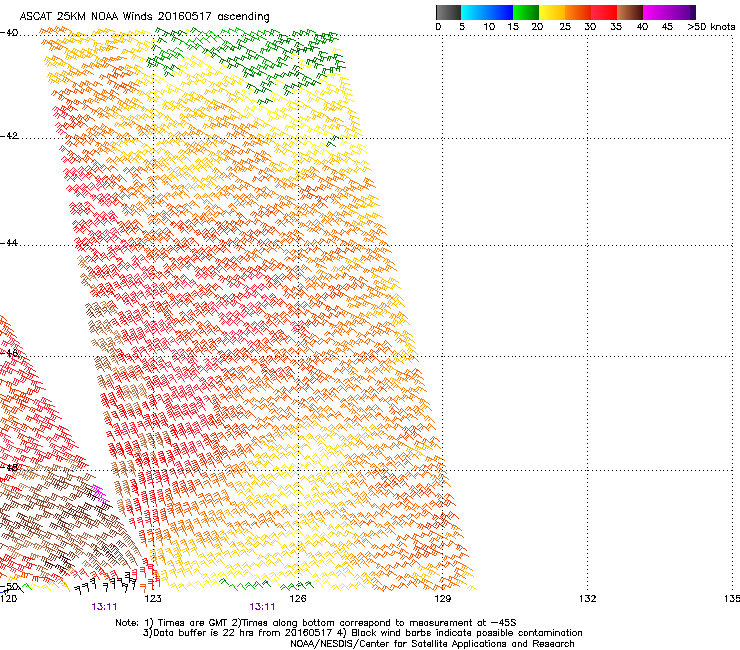The height and width of the screenshot is (650, 740).
Task: Click the black contaminated wind barbs near bottom
Action: click(106, 583)
